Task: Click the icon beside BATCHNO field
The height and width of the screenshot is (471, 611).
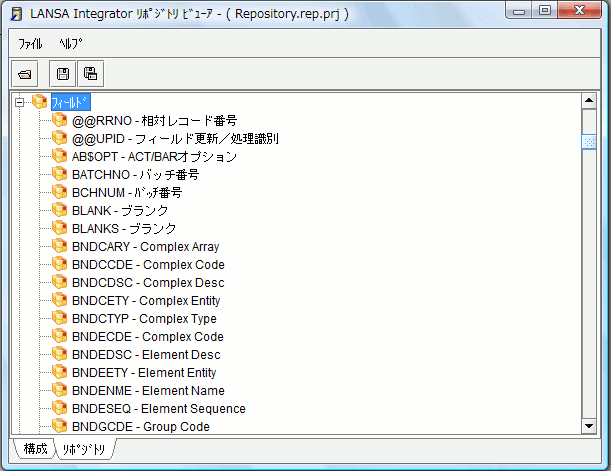Action: click(x=59, y=174)
